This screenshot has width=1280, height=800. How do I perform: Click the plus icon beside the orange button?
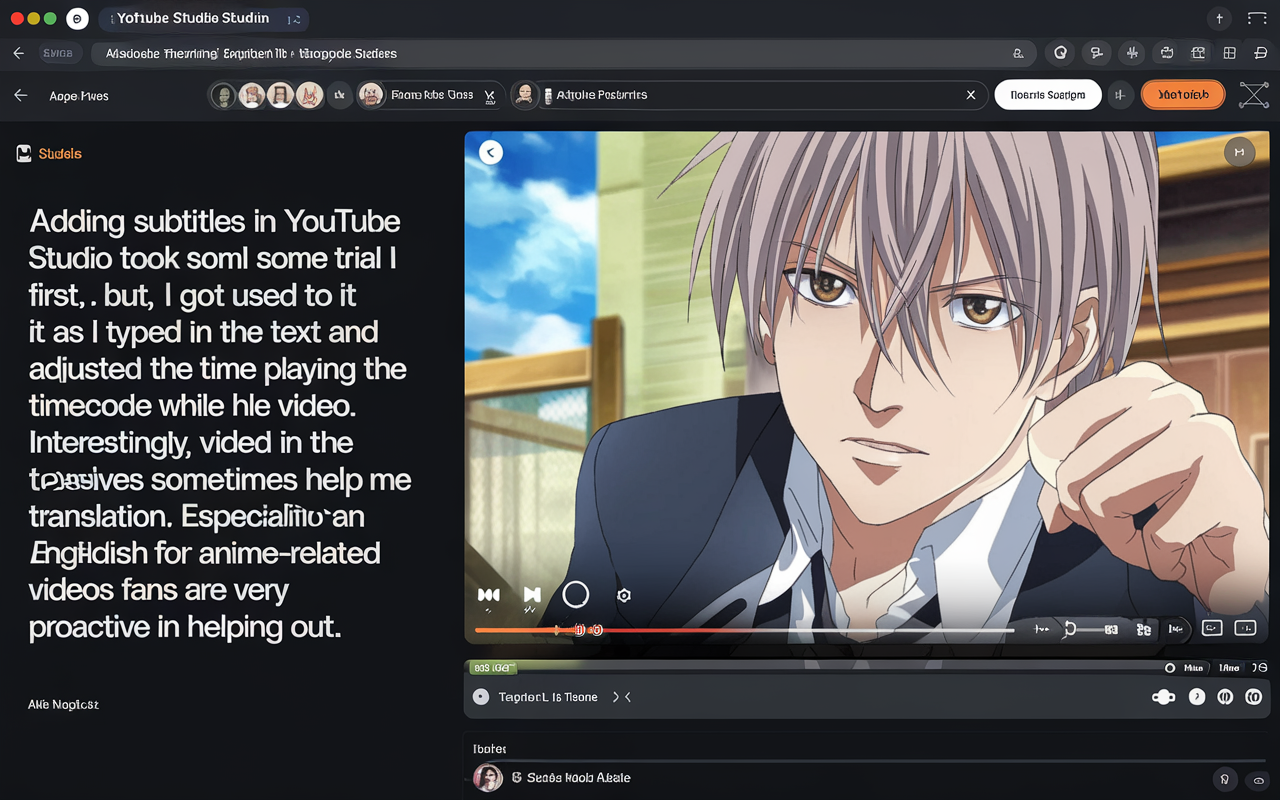1120,95
